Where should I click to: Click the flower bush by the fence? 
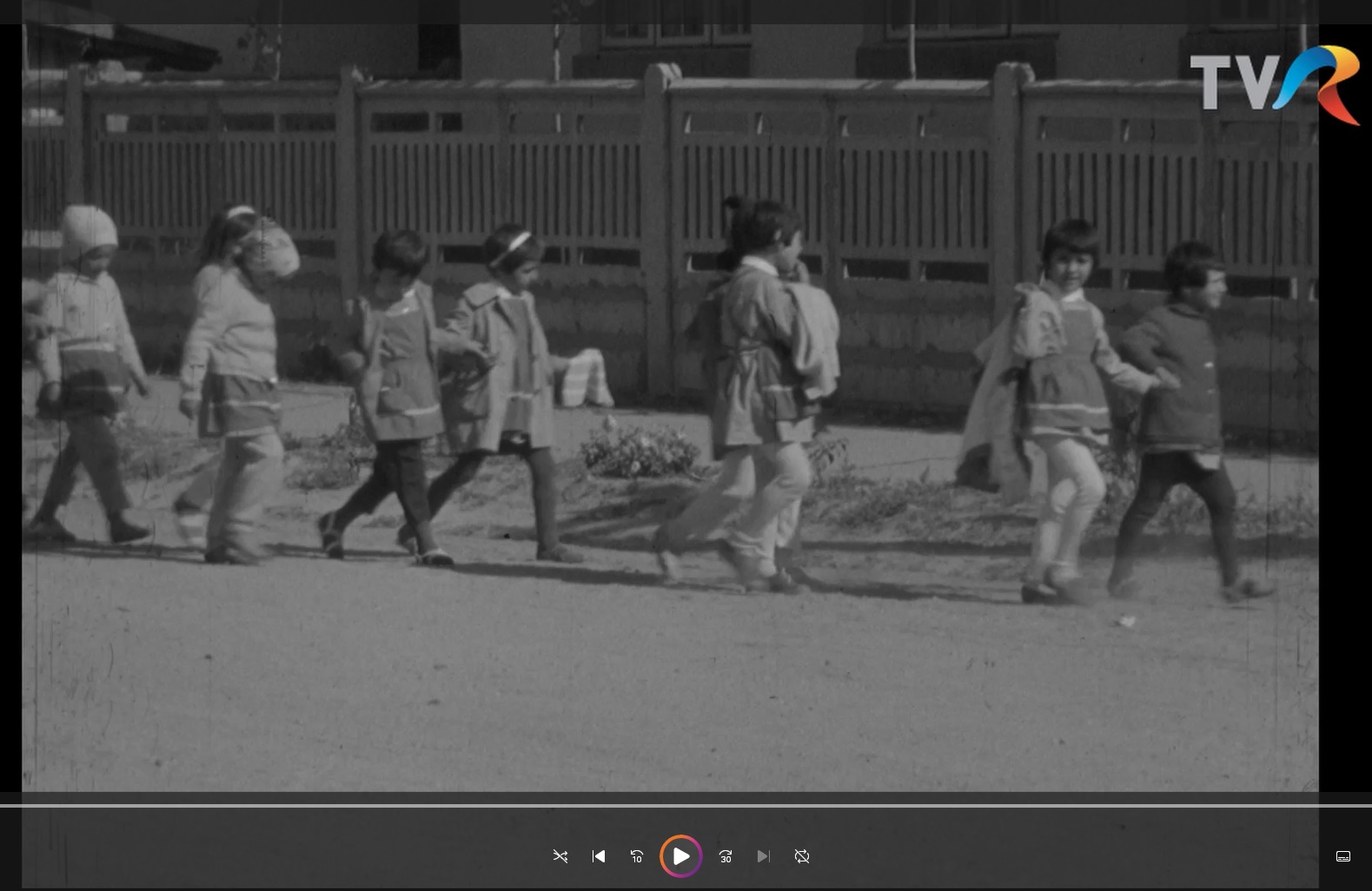coord(640,450)
